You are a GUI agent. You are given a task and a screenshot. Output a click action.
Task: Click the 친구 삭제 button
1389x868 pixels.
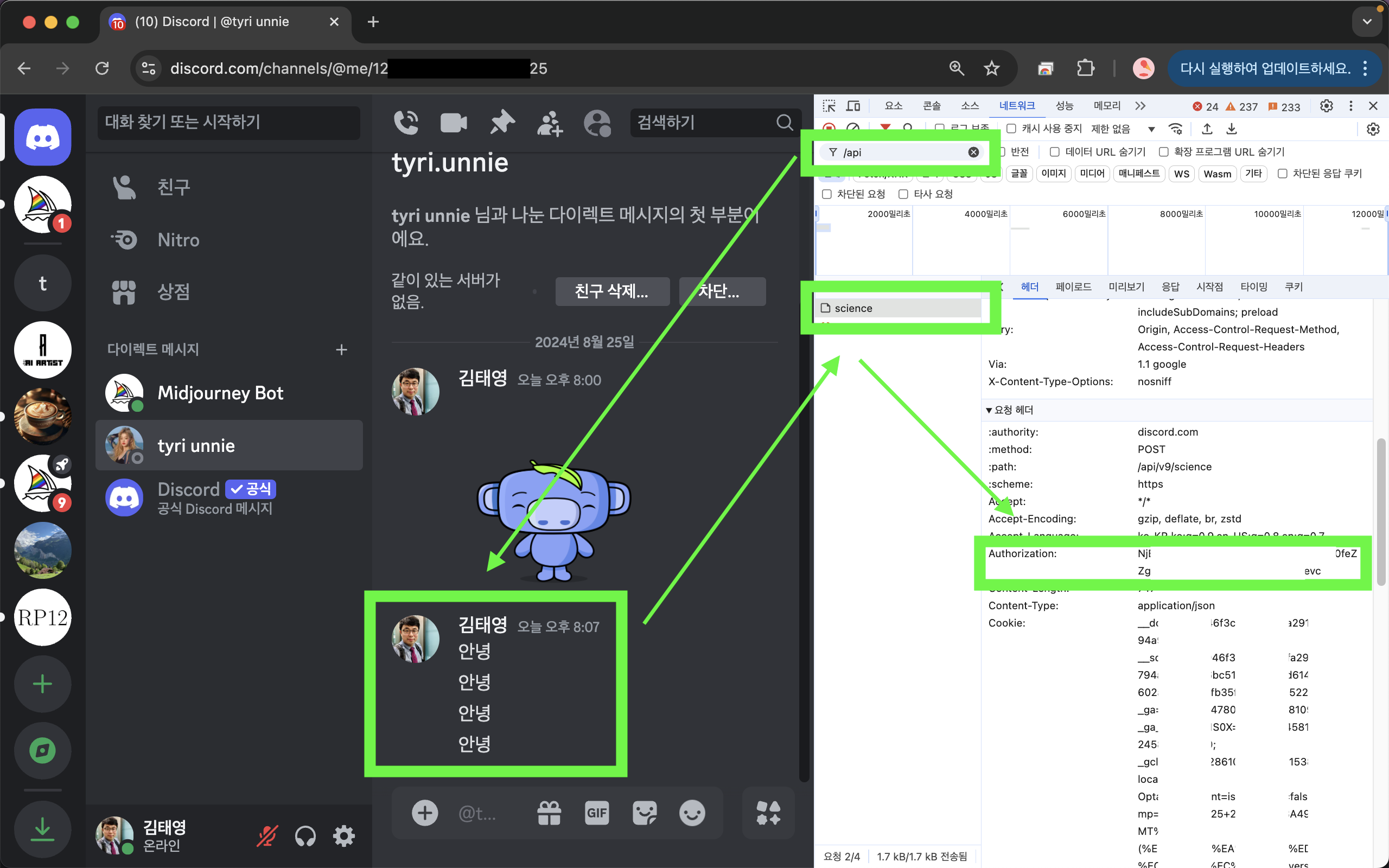point(612,292)
